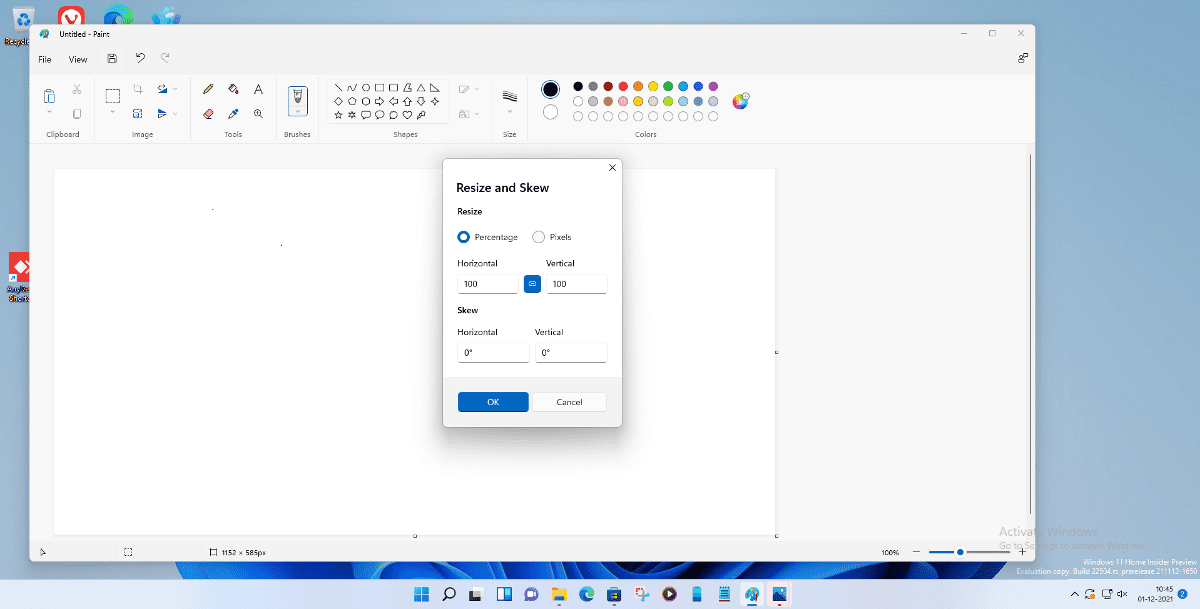Open the Size dropdown

coord(510,112)
